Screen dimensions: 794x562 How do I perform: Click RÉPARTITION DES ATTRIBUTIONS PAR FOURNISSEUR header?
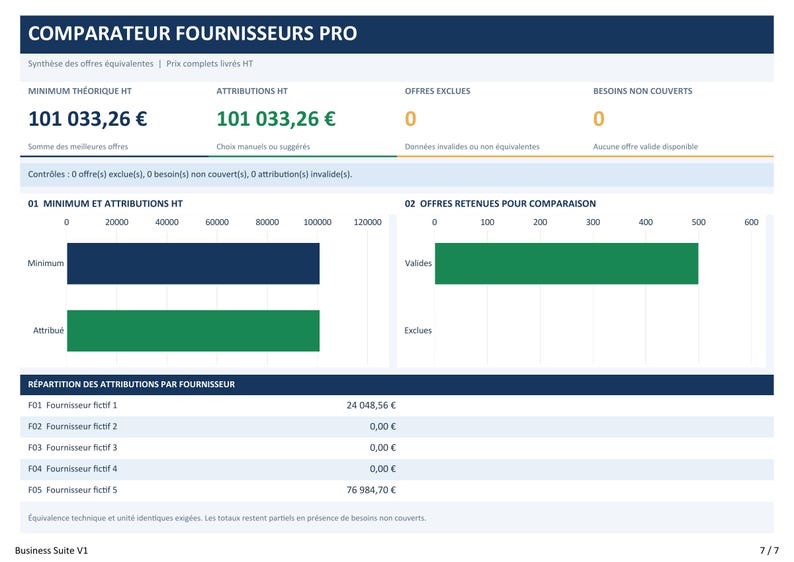(397, 385)
